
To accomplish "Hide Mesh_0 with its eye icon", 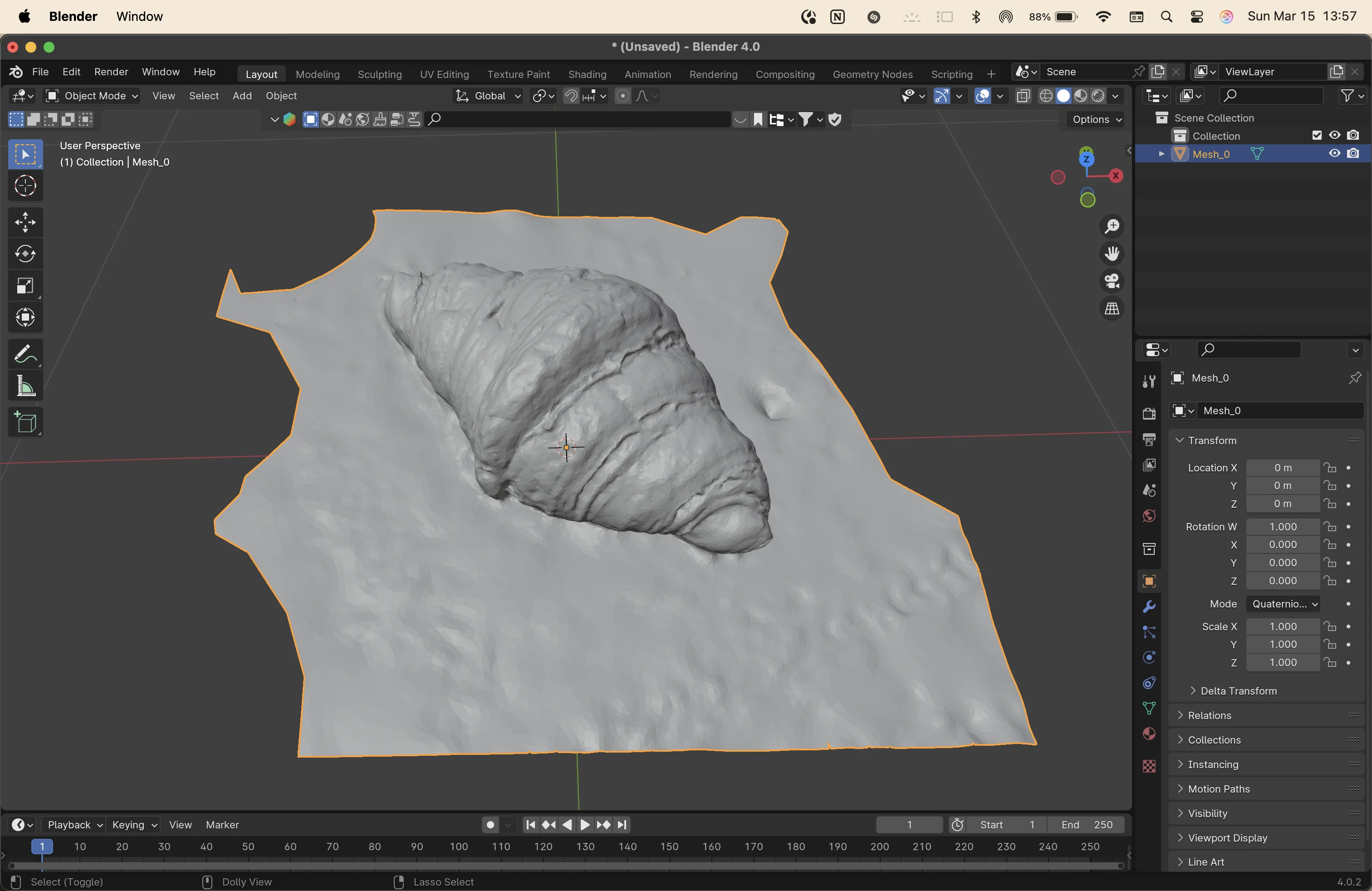I will [1334, 154].
